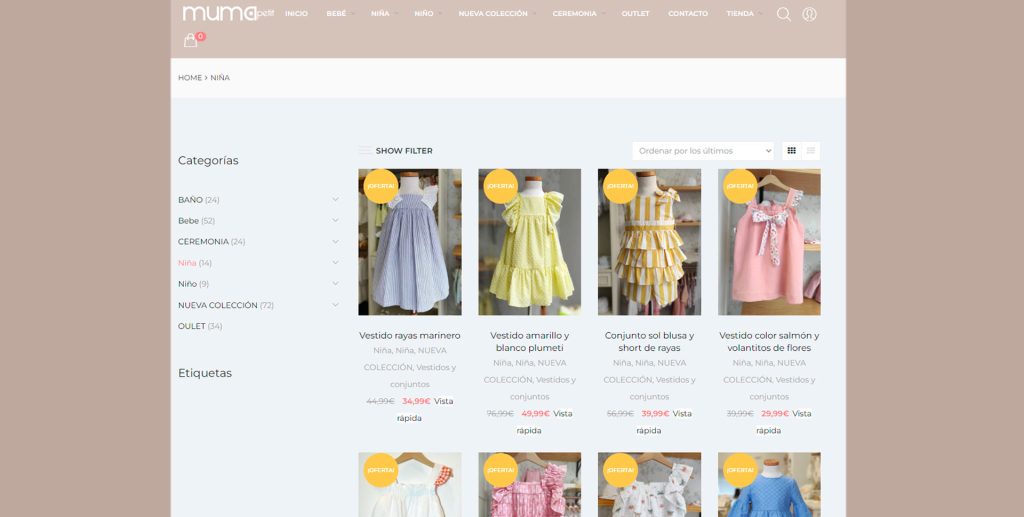Open the NUEVA COLECCIÓN navigation menu
The width and height of the screenshot is (1024, 517).
click(493, 14)
